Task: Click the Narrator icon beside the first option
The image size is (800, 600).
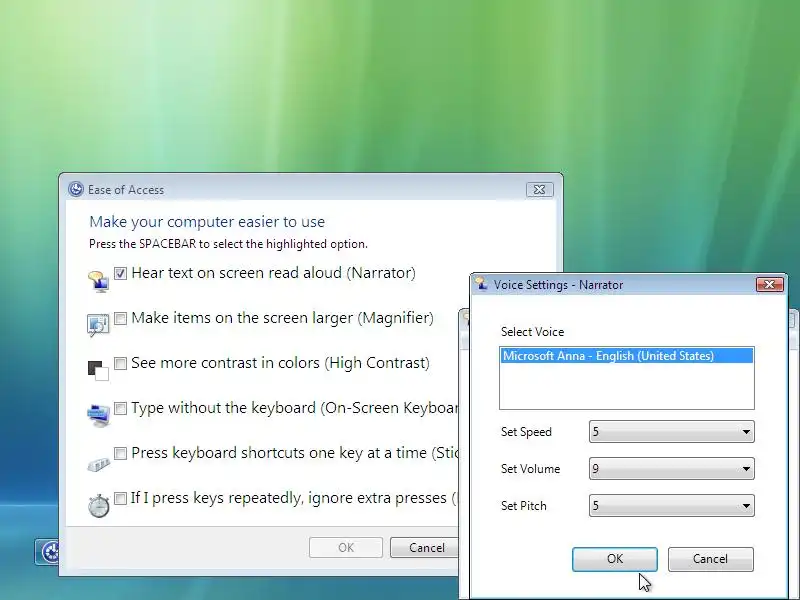Action: [98, 281]
